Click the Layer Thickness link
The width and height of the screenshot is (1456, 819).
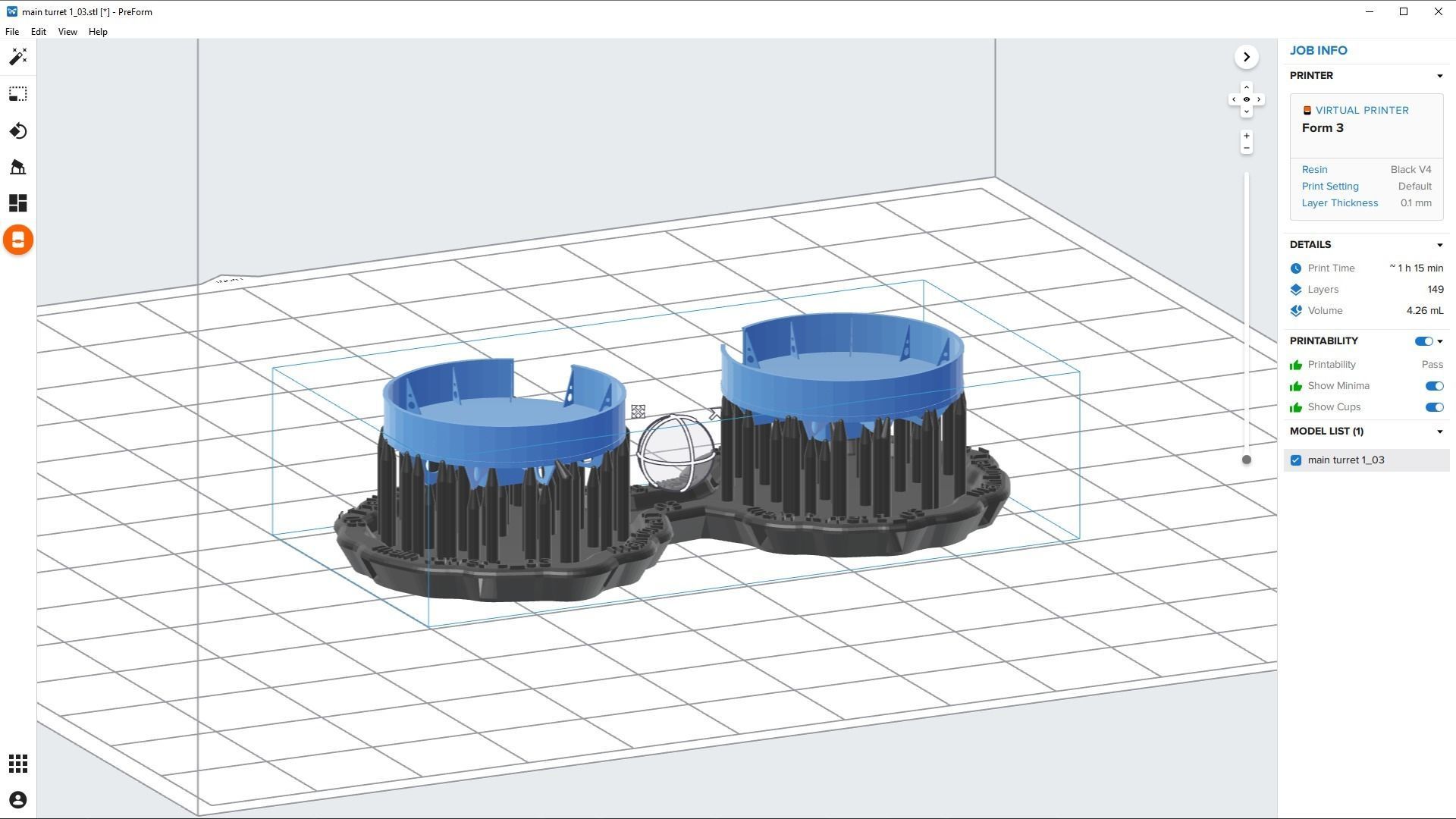(1339, 203)
